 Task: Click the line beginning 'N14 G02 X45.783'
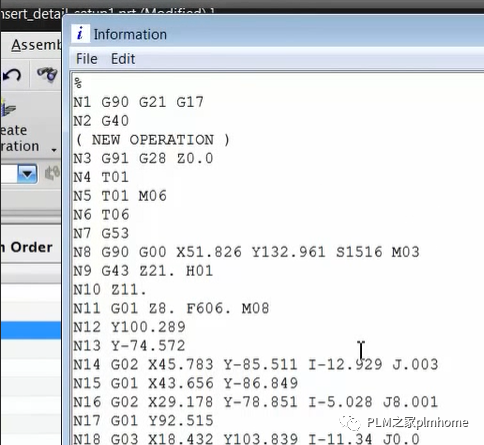256,365
